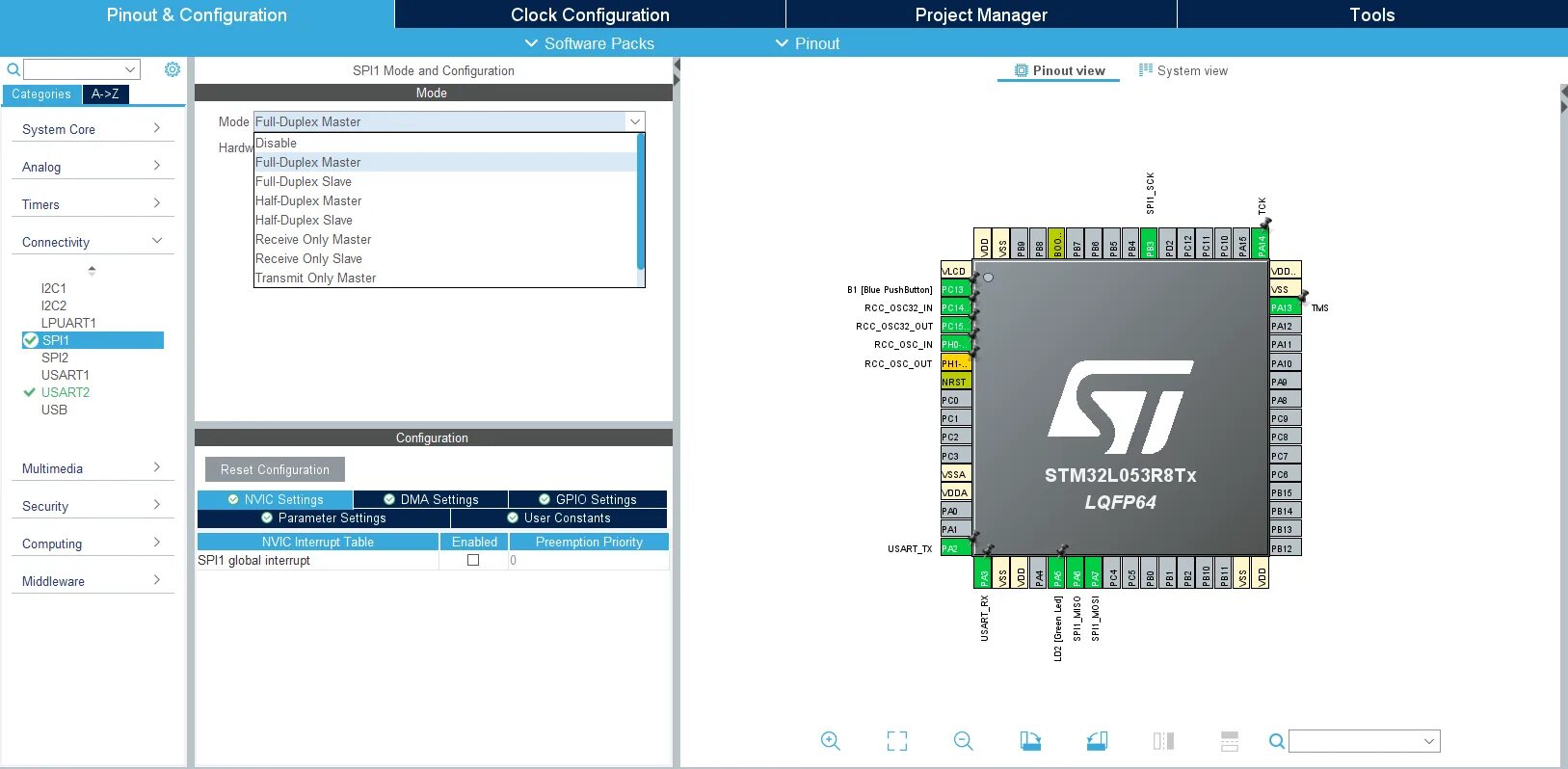The height and width of the screenshot is (769, 1568).
Task: Expand the System Core category
Action: click(93, 129)
